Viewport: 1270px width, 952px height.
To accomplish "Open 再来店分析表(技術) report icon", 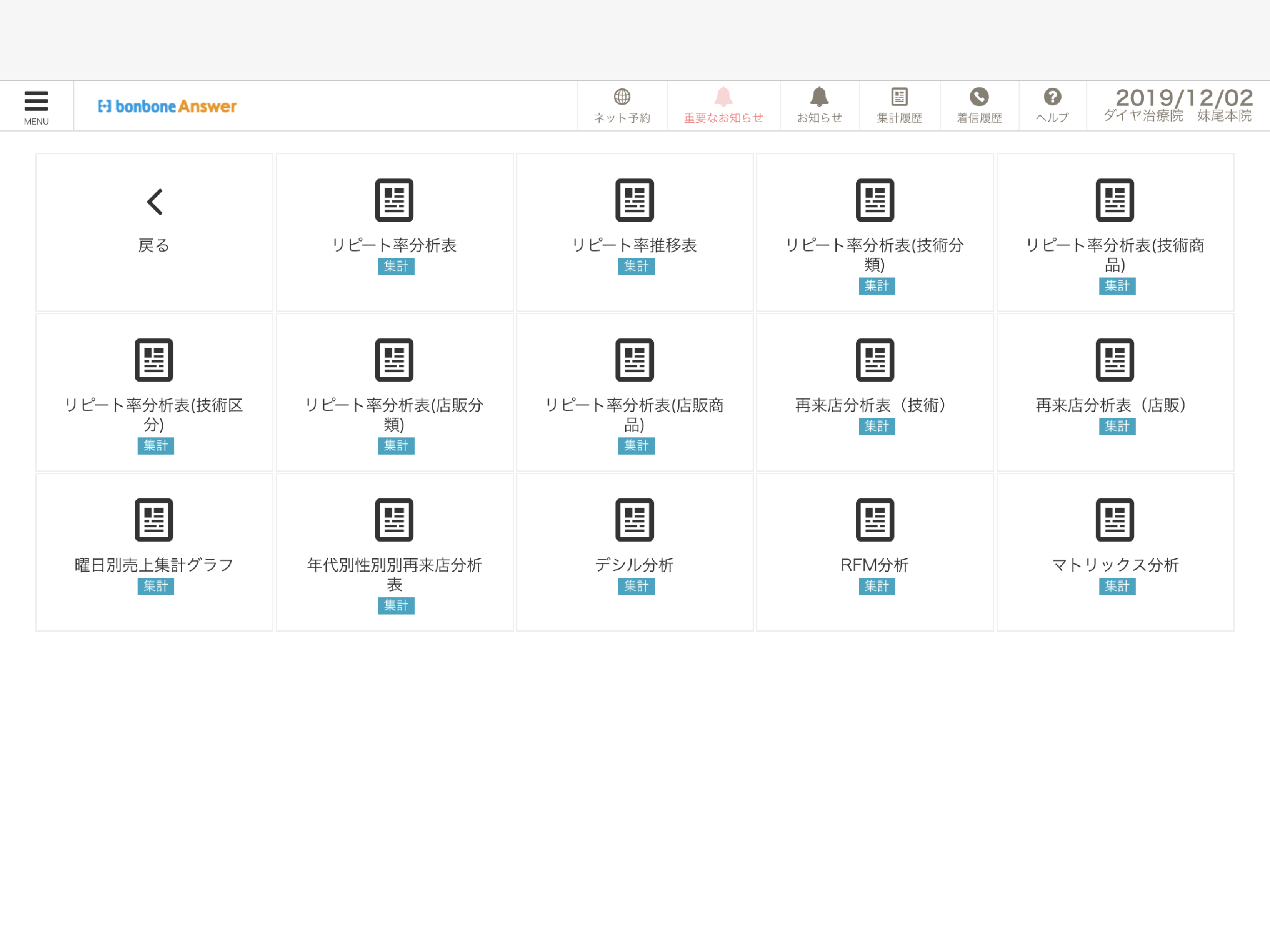I will coord(875,360).
